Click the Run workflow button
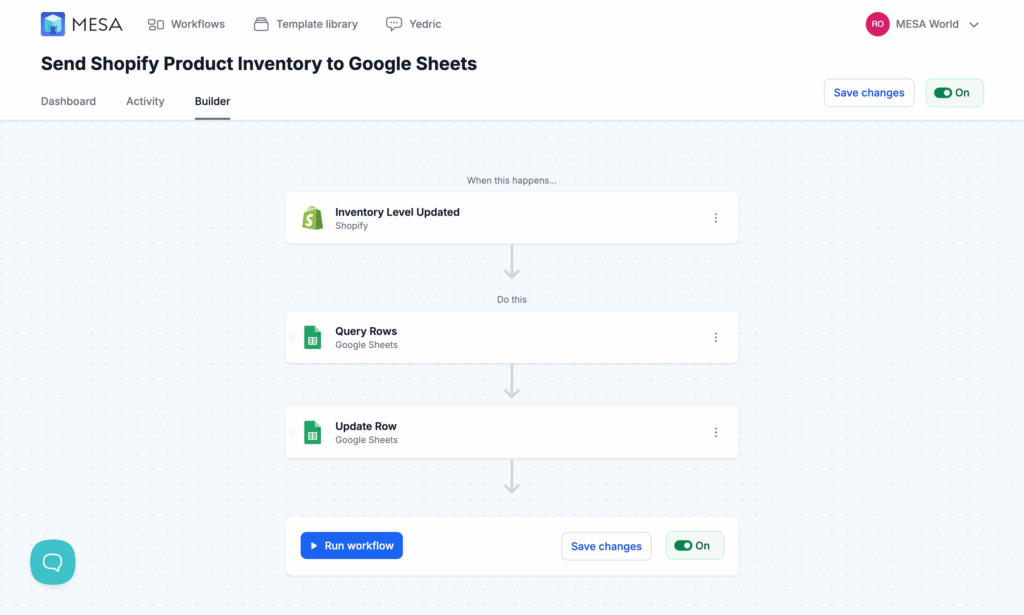The width and height of the screenshot is (1024, 615). (x=351, y=546)
